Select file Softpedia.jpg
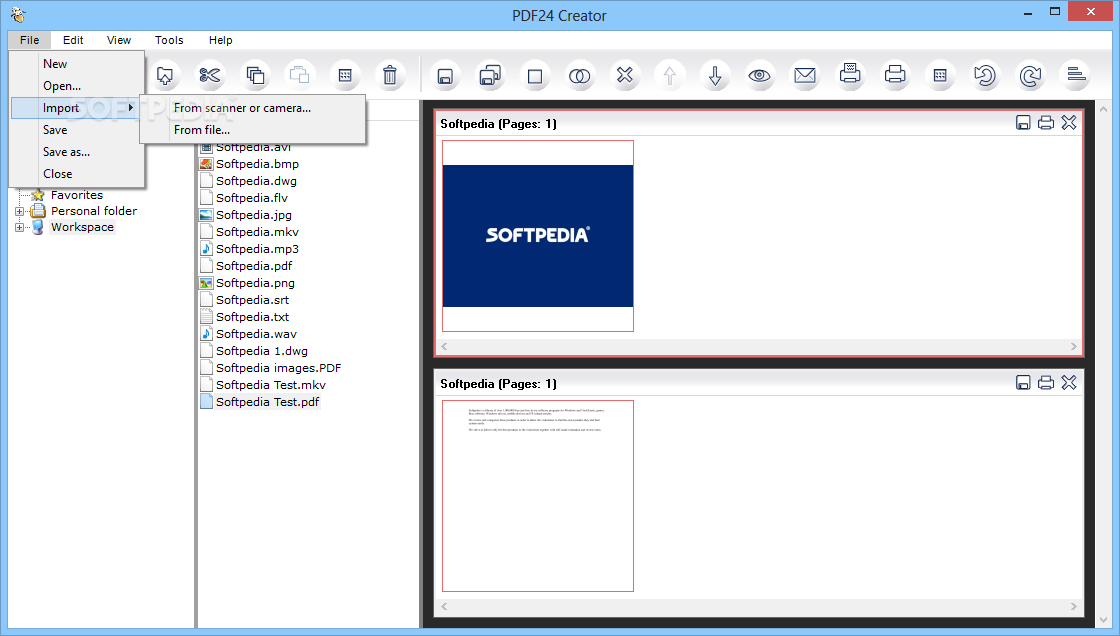This screenshot has height=636, width=1120. 254,215
